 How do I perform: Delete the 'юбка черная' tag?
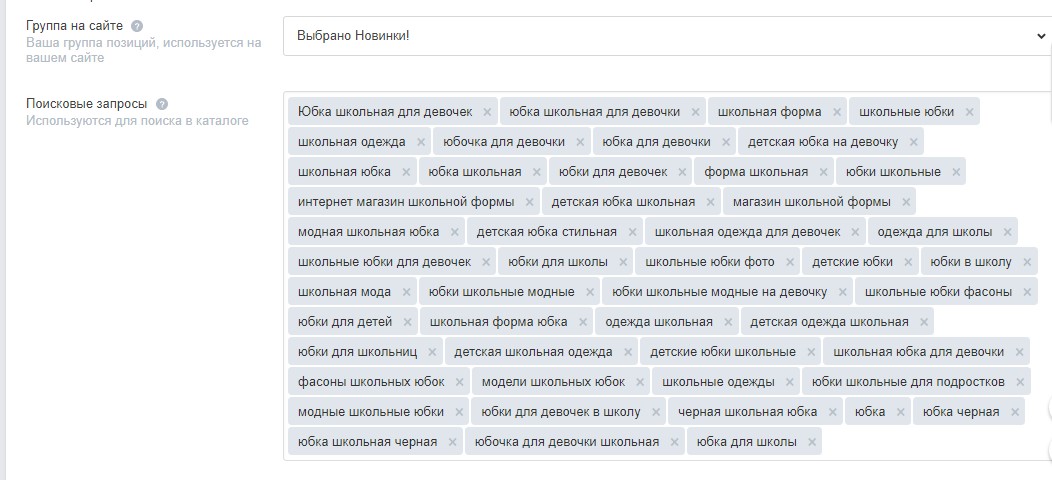(x=1014, y=412)
